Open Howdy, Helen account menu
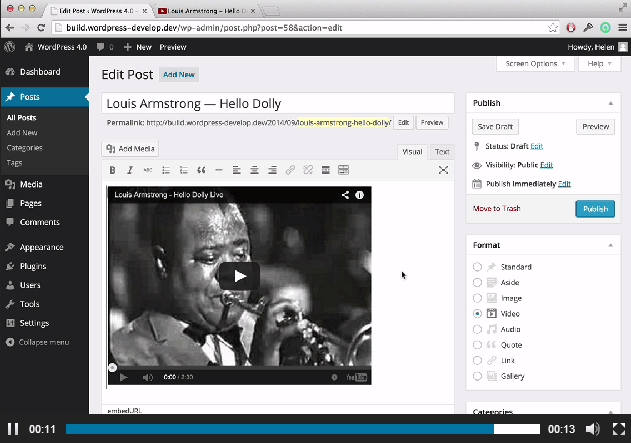The height and width of the screenshot is (443, 631). coord(597,47)
